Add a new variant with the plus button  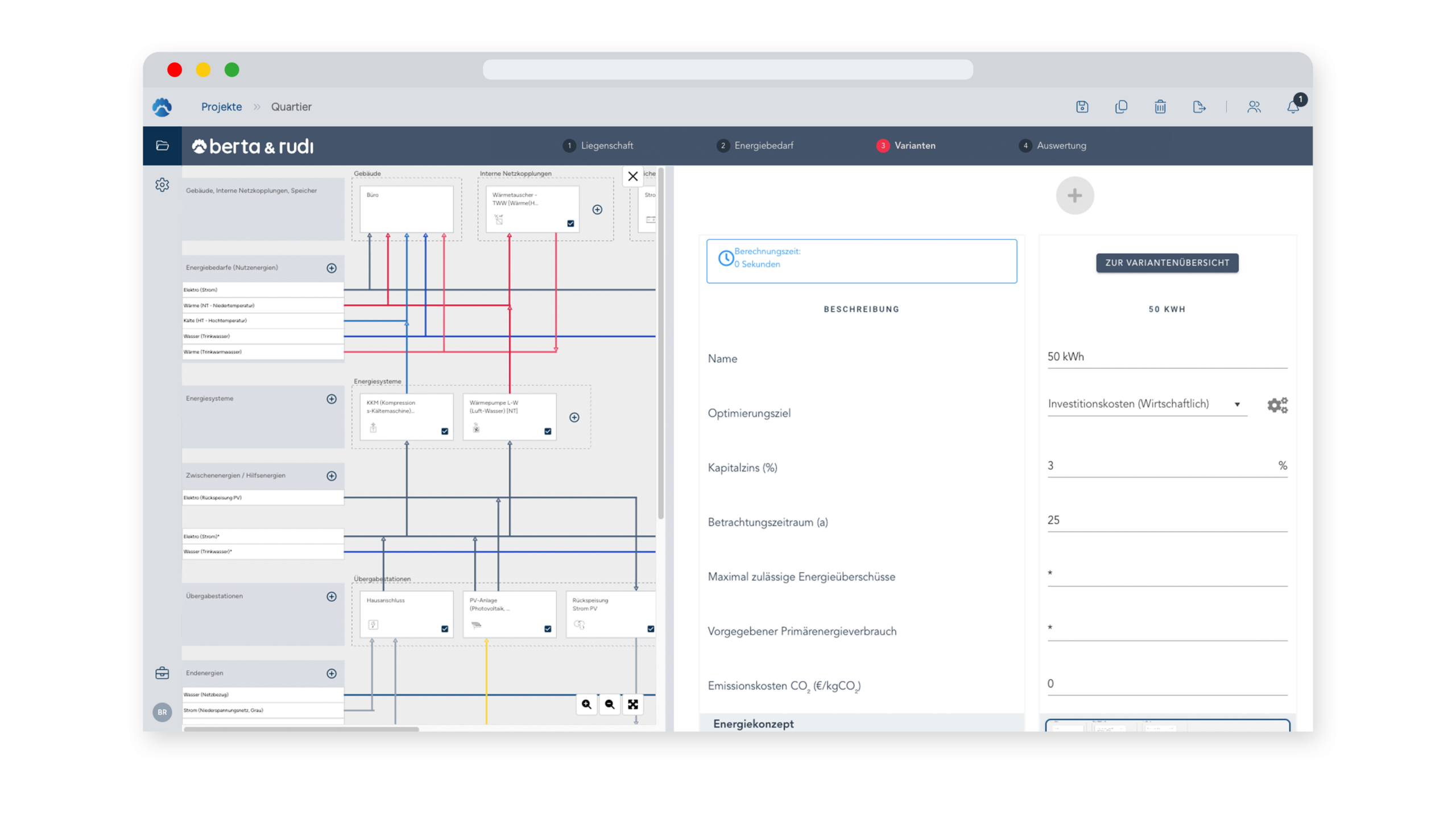tap(1075, 195)
